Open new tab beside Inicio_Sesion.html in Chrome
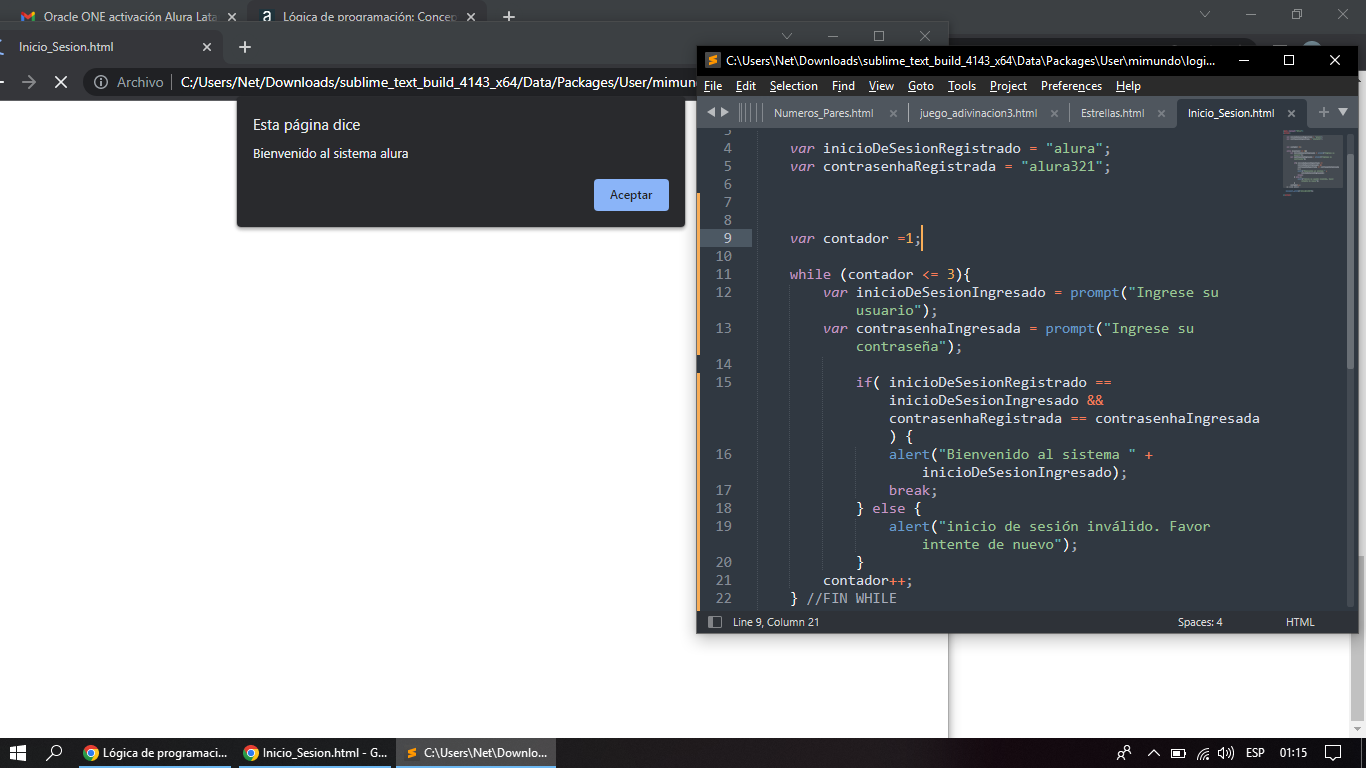The height and width of the screenshot is (768, 1366). (245, 47)
